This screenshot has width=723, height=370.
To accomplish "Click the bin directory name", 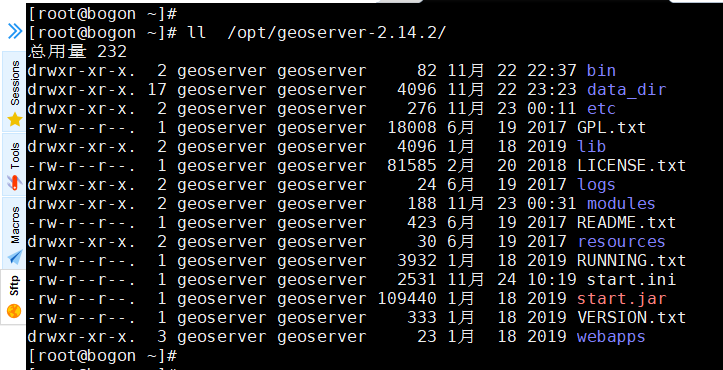I will point(601,70).
